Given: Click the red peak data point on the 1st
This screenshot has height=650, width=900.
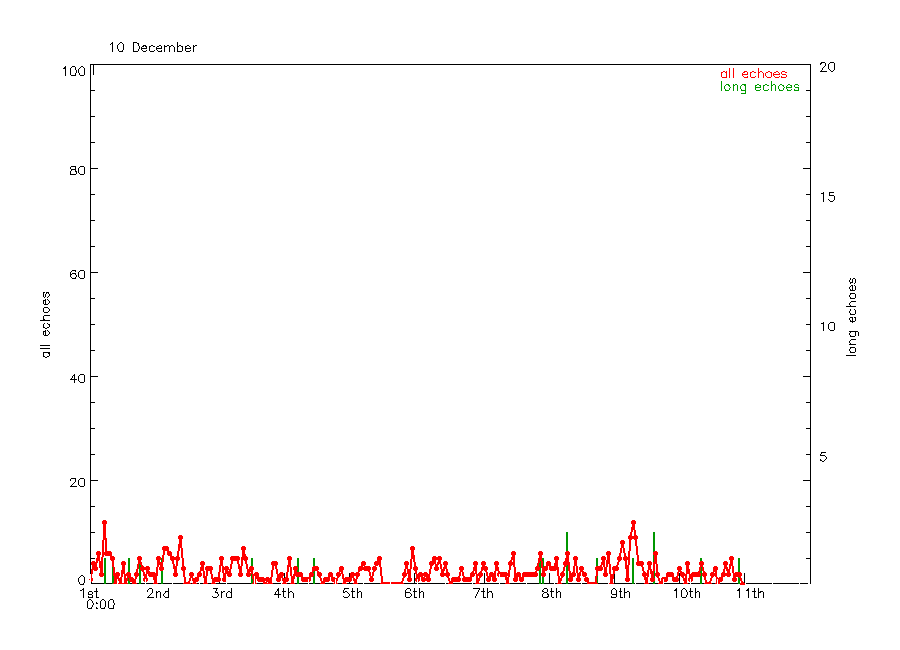Looking at the screenshot, I should click(x=104, y=523).
